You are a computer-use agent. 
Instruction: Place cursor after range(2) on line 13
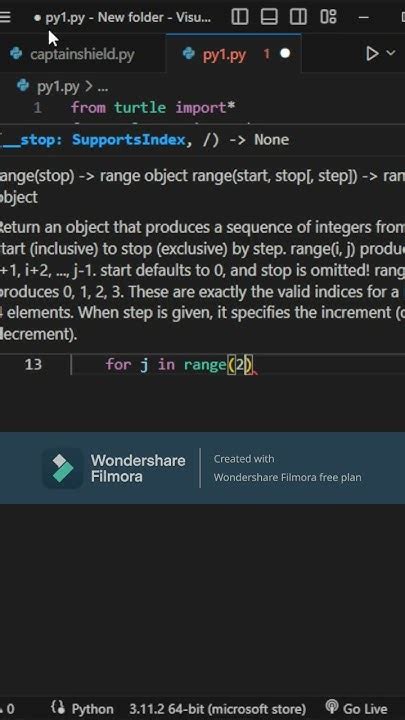click(254, 365)
